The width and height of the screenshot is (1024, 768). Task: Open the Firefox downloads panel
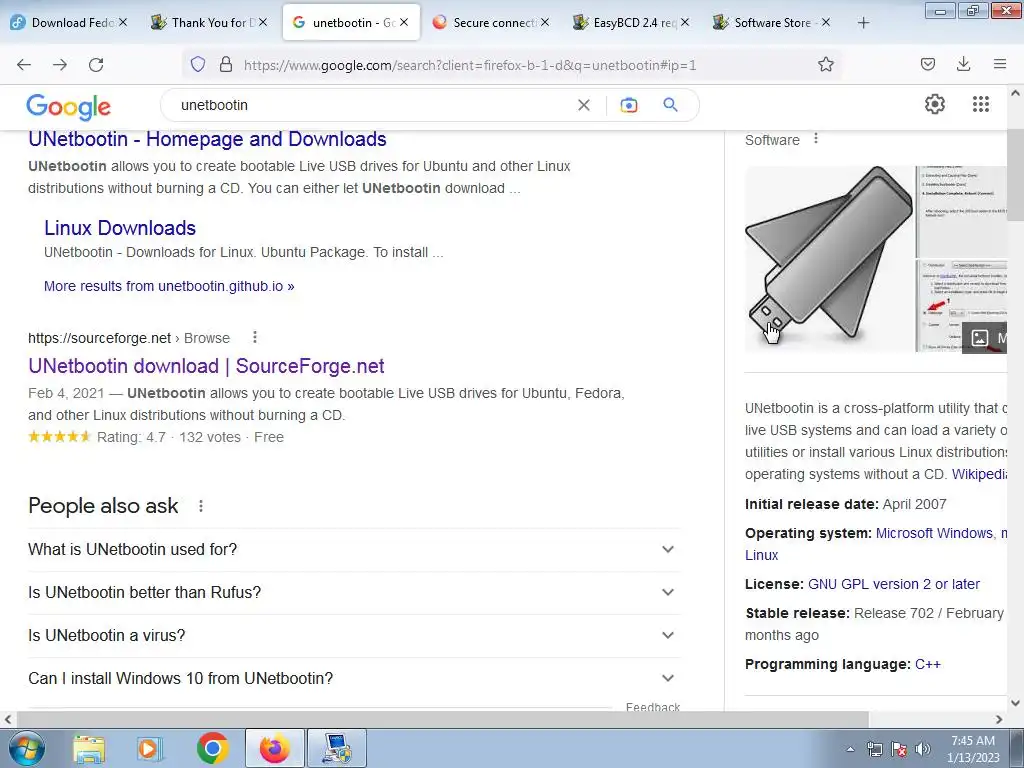(963, 64)
